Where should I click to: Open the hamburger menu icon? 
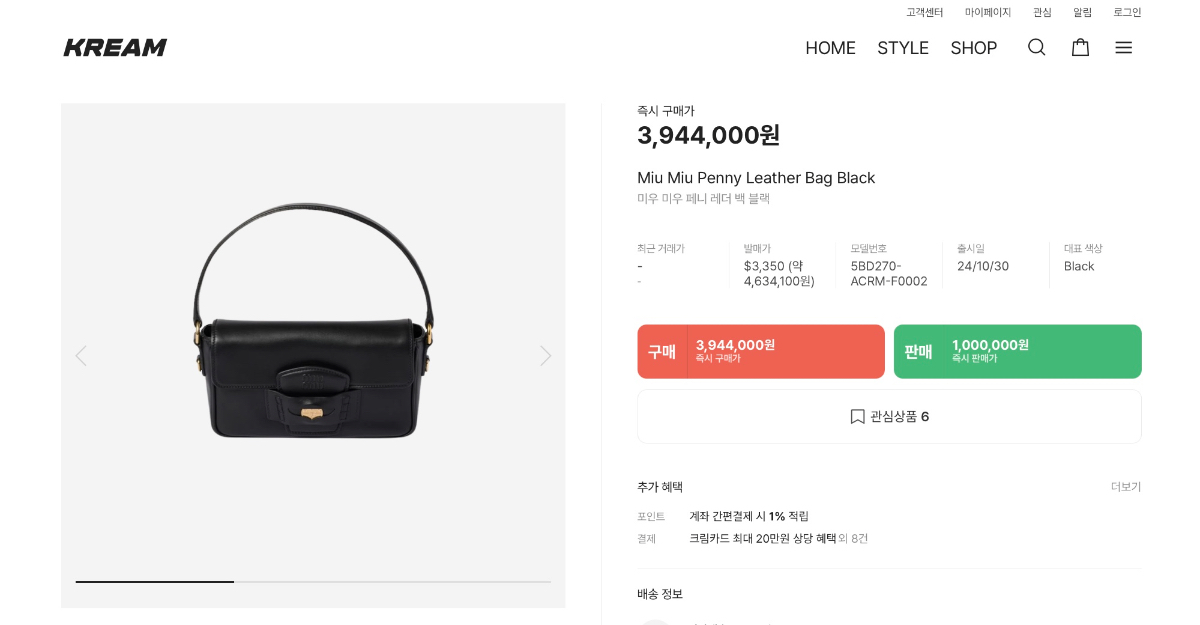1123,47
